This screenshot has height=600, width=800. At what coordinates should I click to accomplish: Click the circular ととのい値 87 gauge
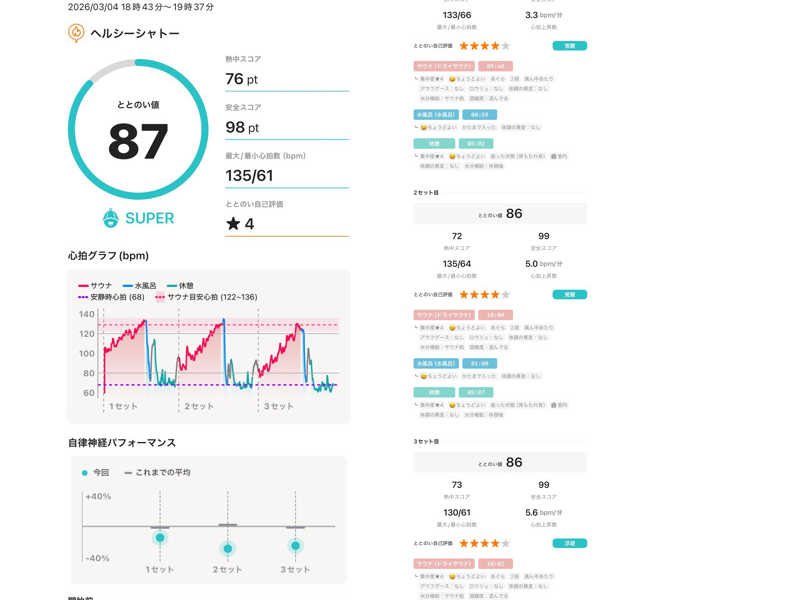tap(138, 129)
